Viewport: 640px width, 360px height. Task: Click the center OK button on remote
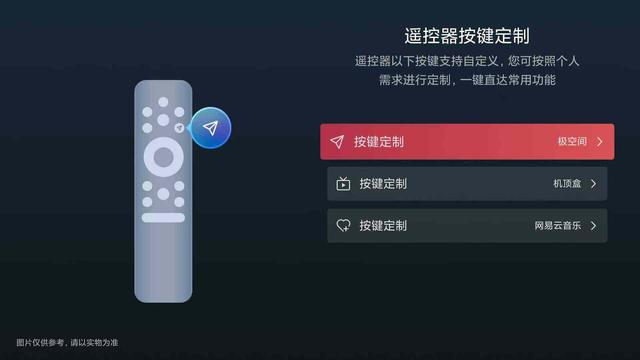[163, 157]
